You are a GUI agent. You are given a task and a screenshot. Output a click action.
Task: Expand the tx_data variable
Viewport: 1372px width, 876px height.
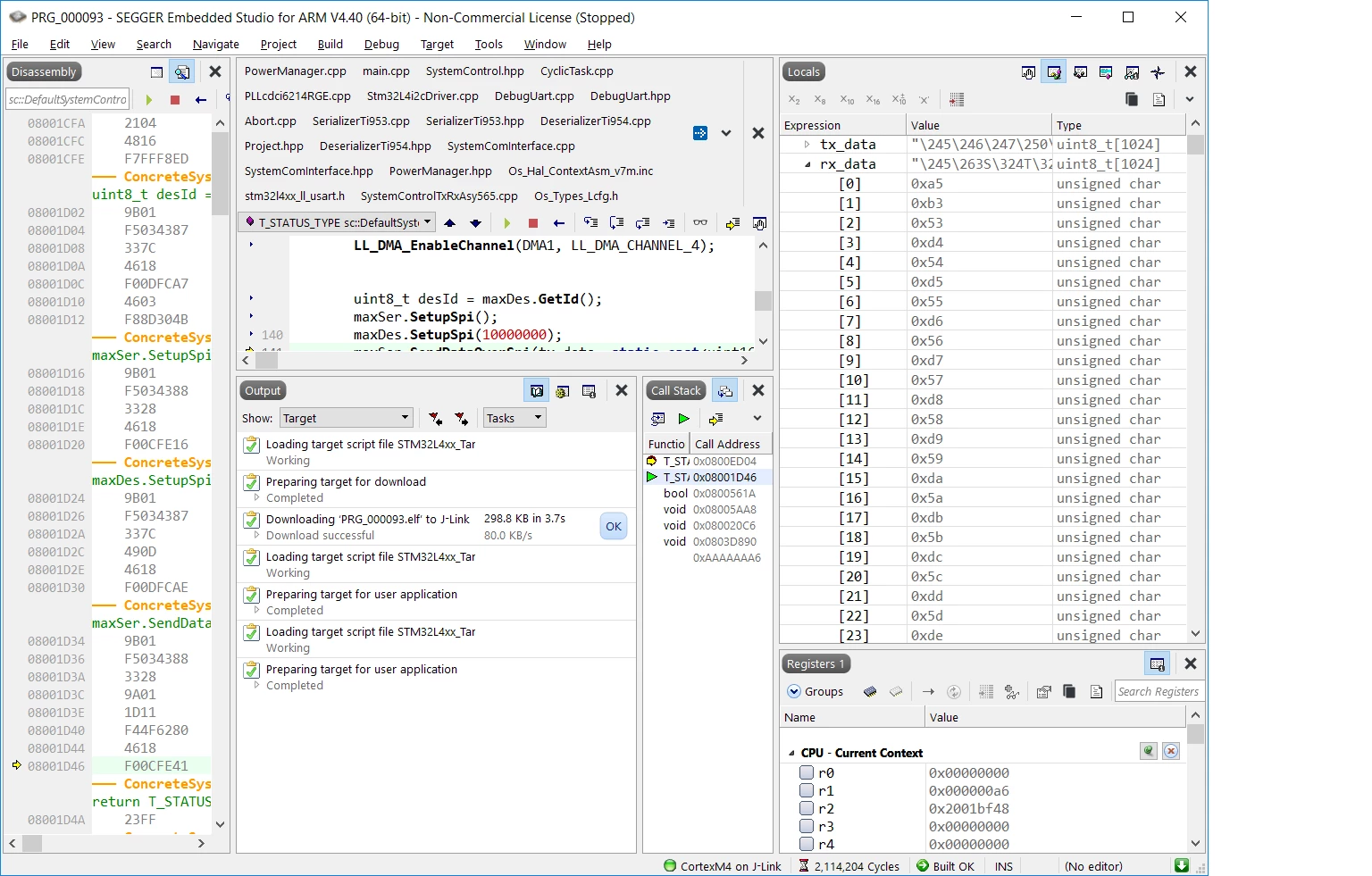point(807,145)
